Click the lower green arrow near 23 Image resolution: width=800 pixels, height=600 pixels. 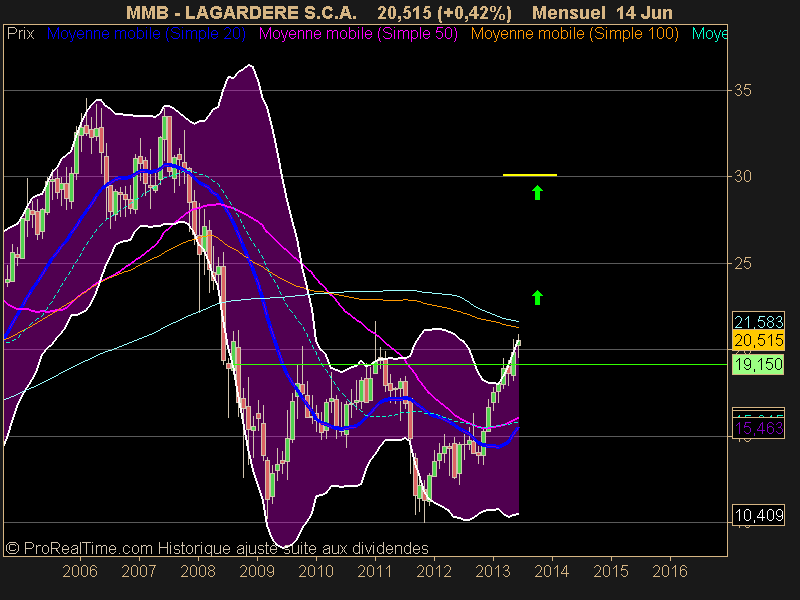pyautogui.click(x=537, y=297)
